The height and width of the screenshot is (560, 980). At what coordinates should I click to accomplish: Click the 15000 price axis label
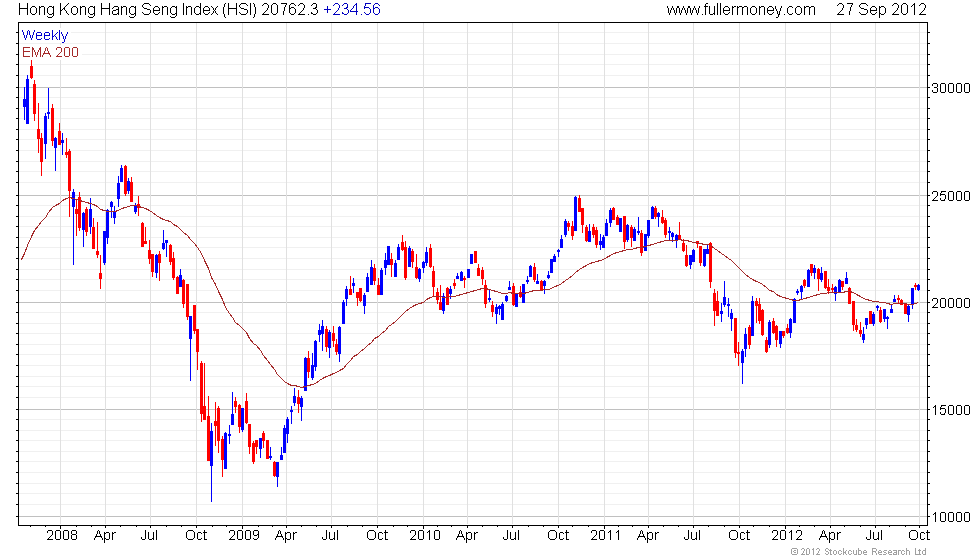[951, 411]
